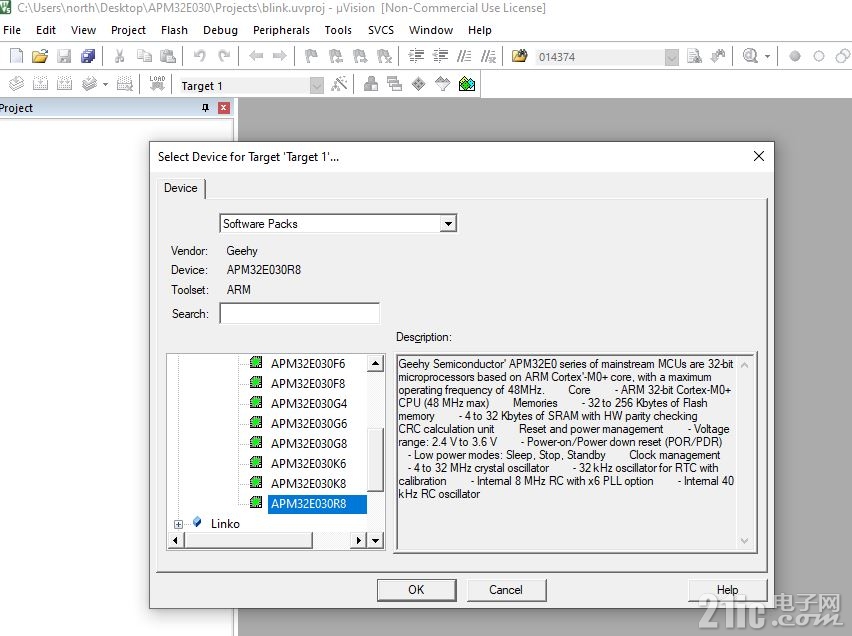Open the Peripherals menu

(x=281, y=30)
